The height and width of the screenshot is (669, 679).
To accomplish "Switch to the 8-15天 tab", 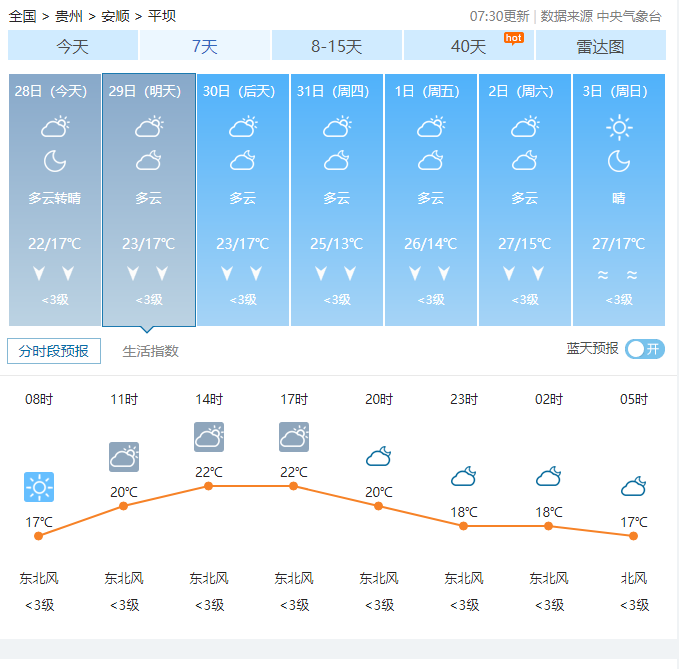I will 336,45.
